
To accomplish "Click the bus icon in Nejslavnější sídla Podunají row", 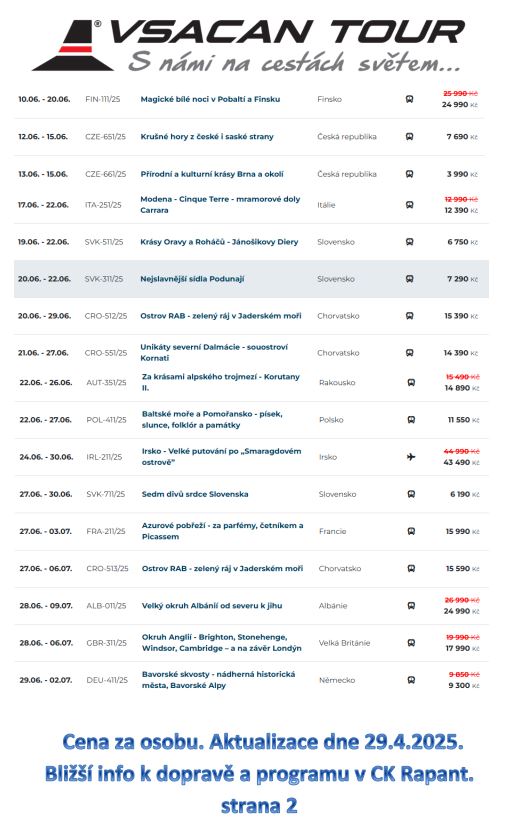I will coord(409,279).
